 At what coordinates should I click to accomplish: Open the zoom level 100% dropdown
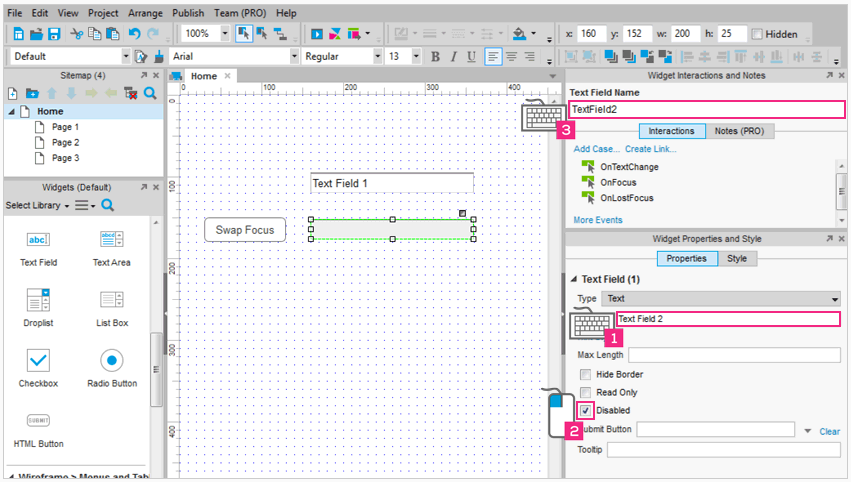[x=224, y=34]
